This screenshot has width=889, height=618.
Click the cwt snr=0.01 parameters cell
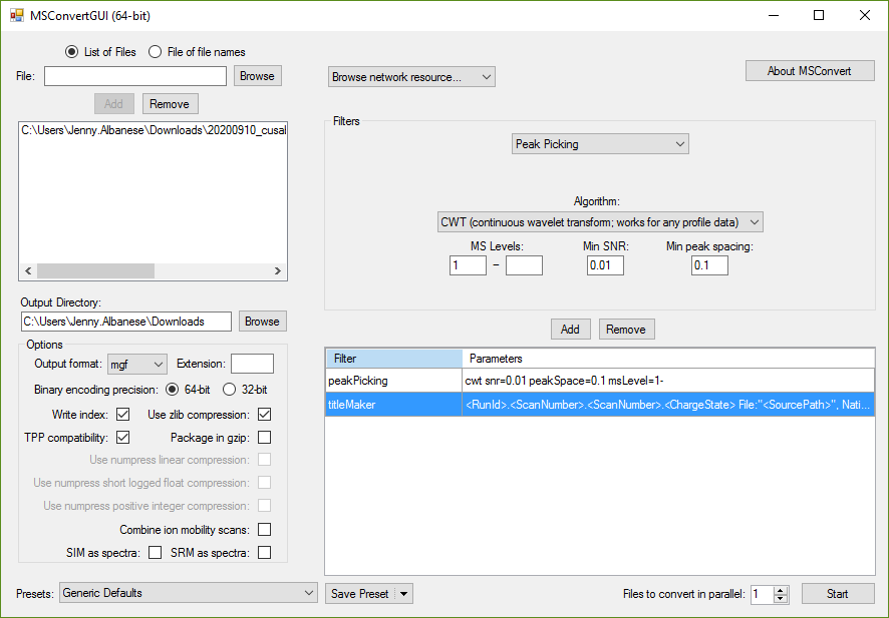[668, 380]
